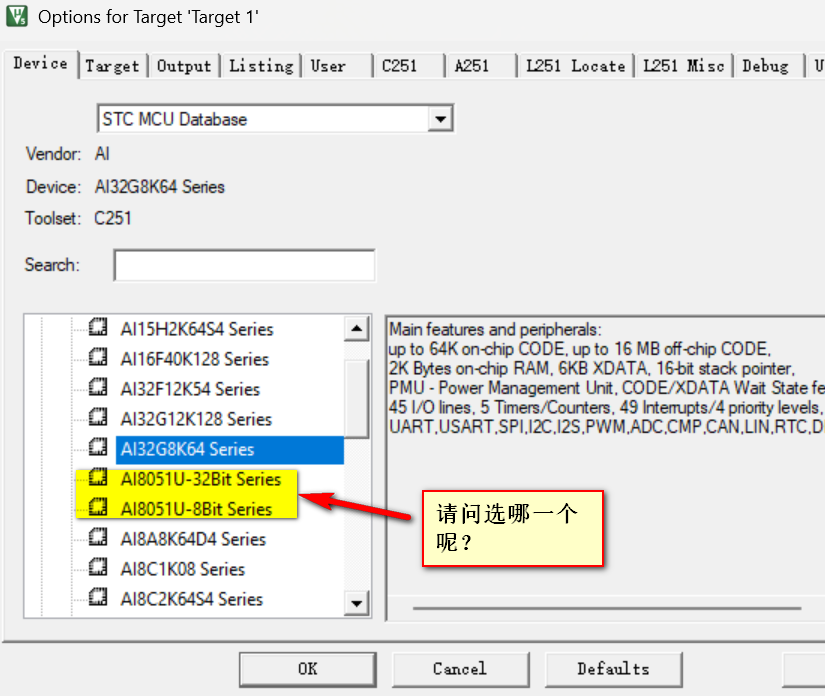The height and width of the screenshot is (696, 825).
Task: Select AI8C2K64S4 Series in device list
Action: [192, 599]
